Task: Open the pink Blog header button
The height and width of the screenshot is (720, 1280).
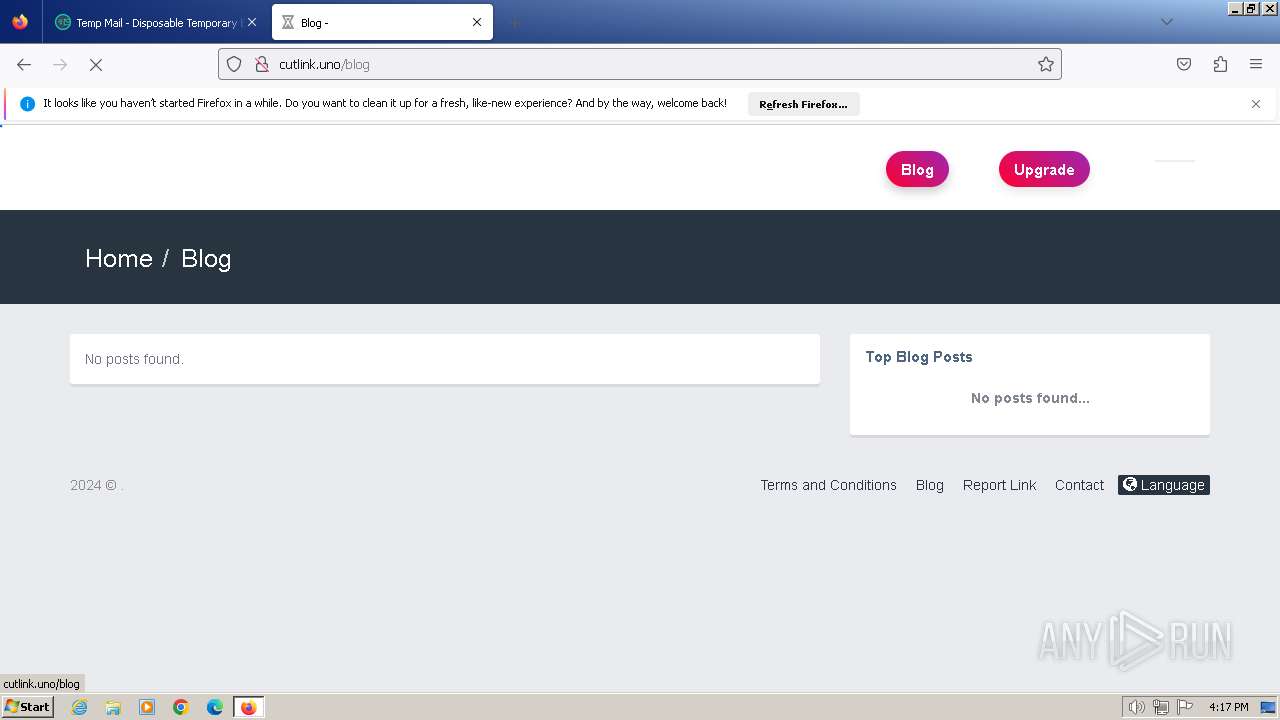Action: point(917,170)
